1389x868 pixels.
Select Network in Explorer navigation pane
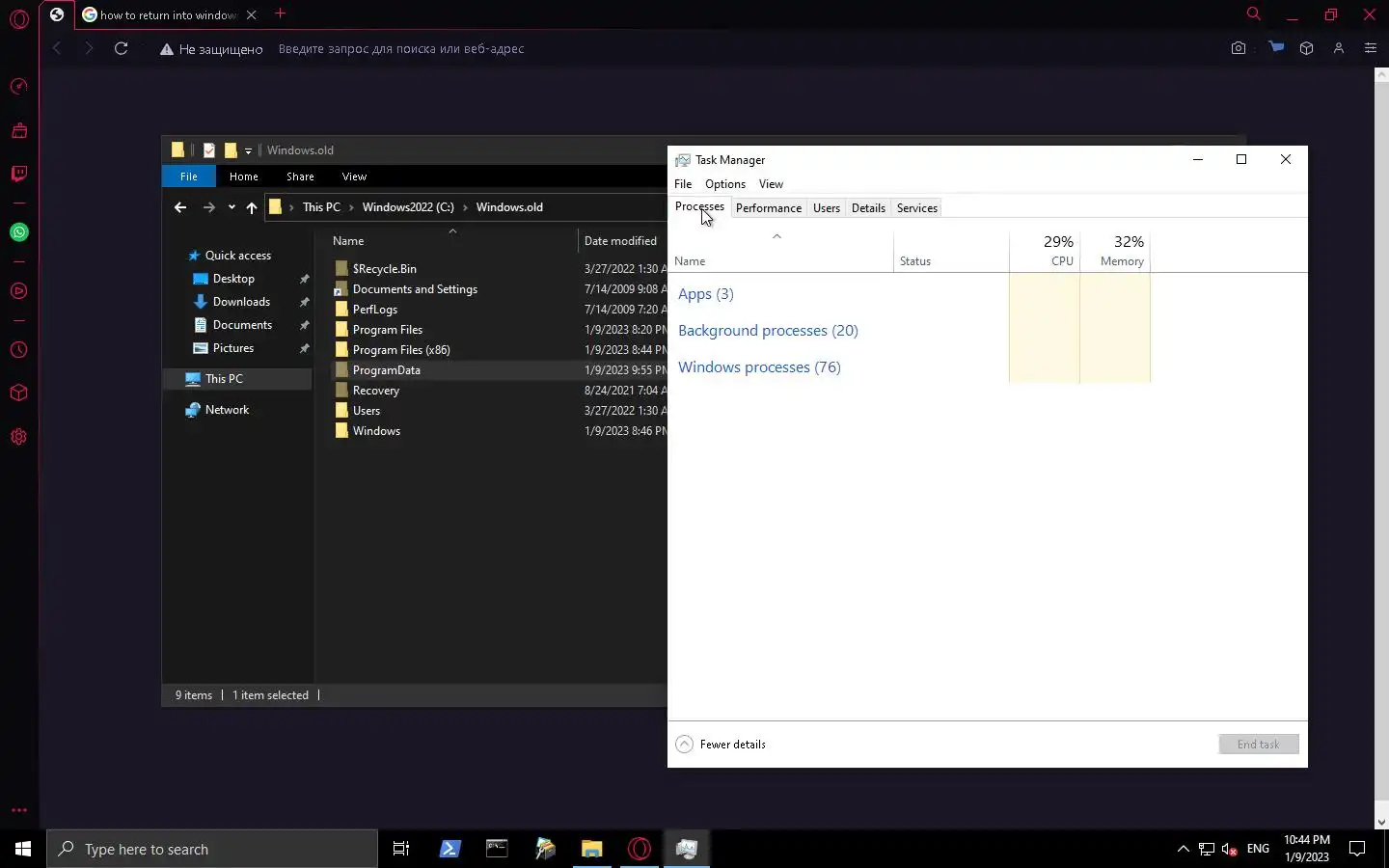[227, 410]
